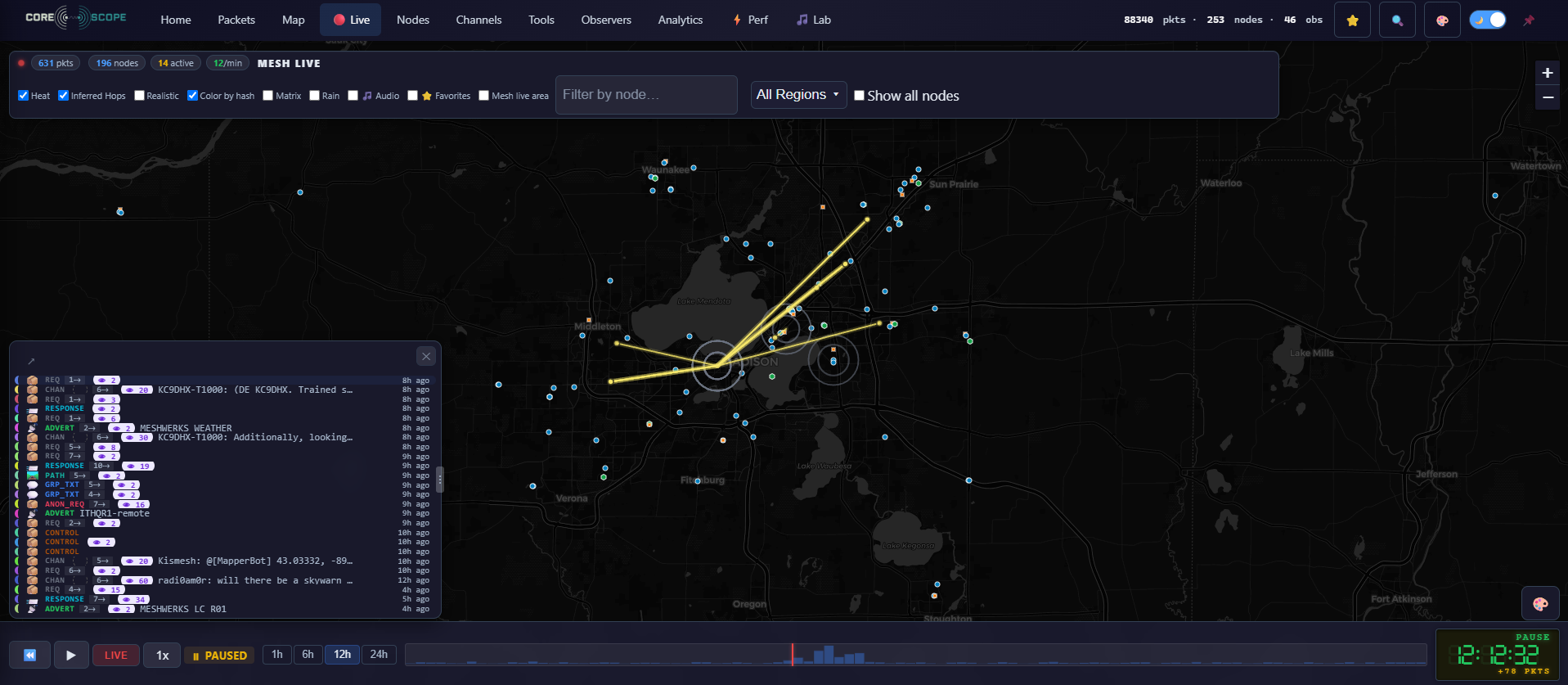Open the All Regions dropdown

tap(798, 95)
